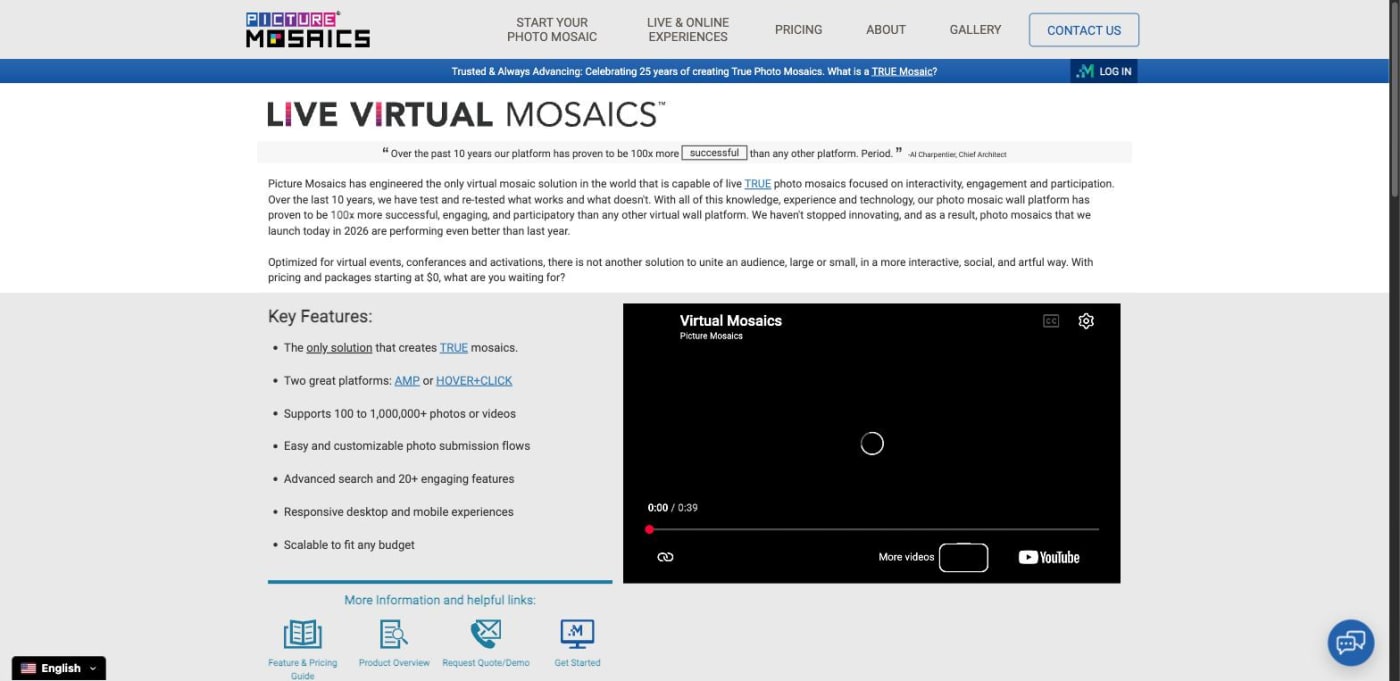Click the Picture Mosaics channel name
The width and height of the screenshot is (1400, 681).
711,336
